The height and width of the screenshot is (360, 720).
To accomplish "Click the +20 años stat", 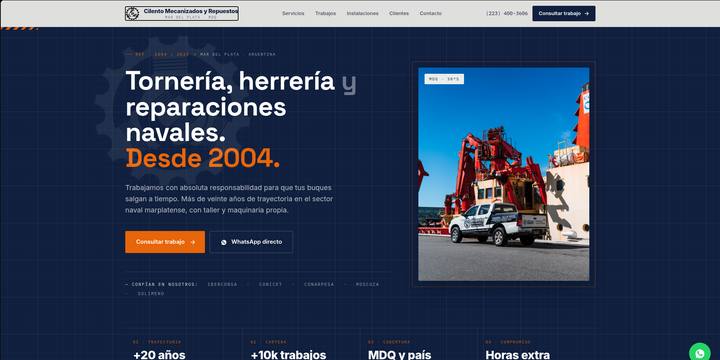I will point(159,355).
